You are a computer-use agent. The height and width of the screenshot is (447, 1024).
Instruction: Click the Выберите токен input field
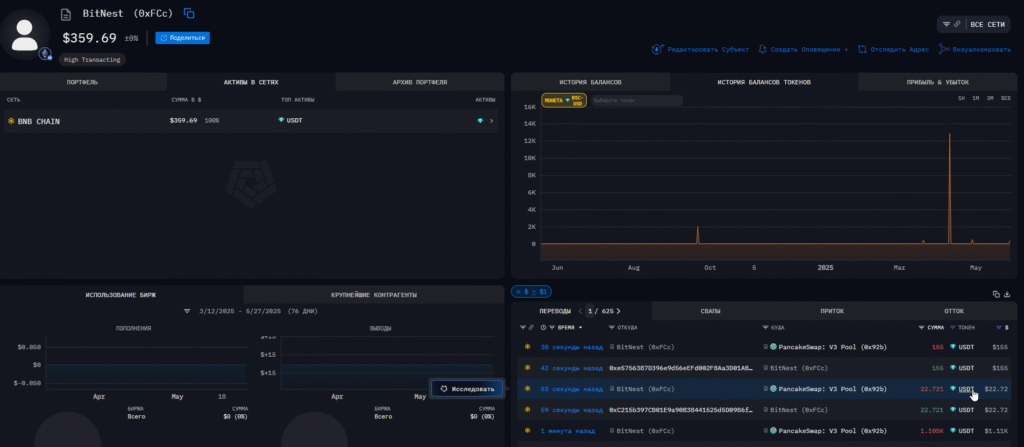tap(637, 101)
